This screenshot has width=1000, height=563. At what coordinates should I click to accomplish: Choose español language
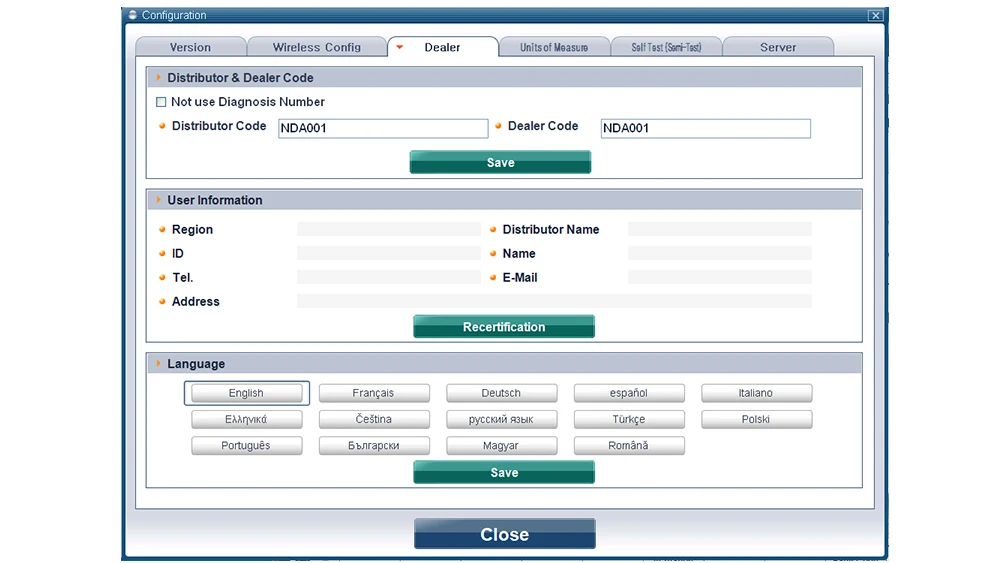coord(629,393)
